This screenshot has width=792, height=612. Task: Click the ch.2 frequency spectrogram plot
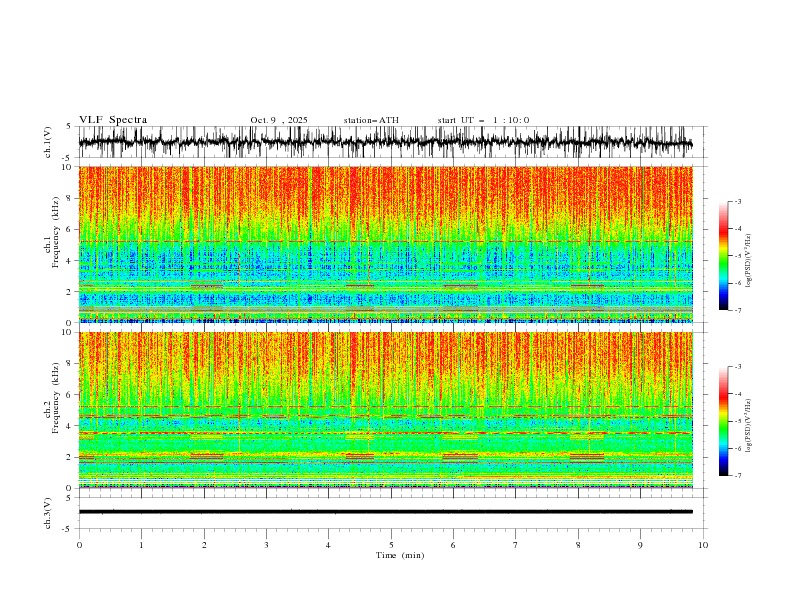386,410
